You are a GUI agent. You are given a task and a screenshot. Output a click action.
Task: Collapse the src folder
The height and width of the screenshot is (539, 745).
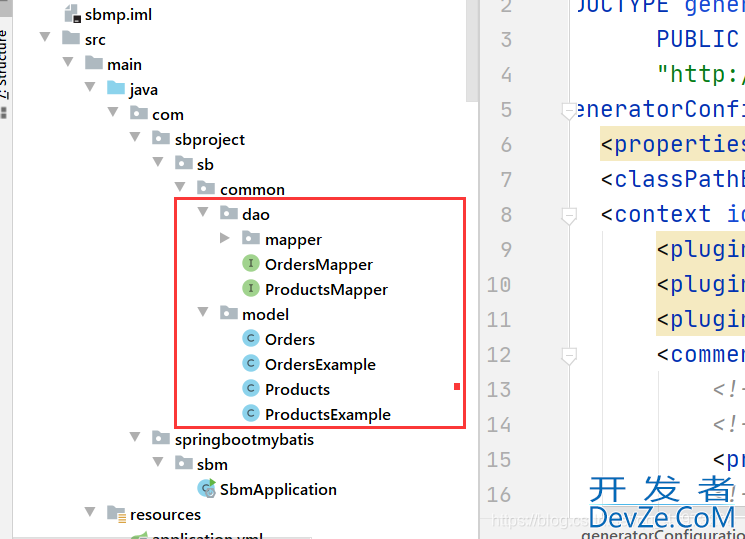[45, 37]
